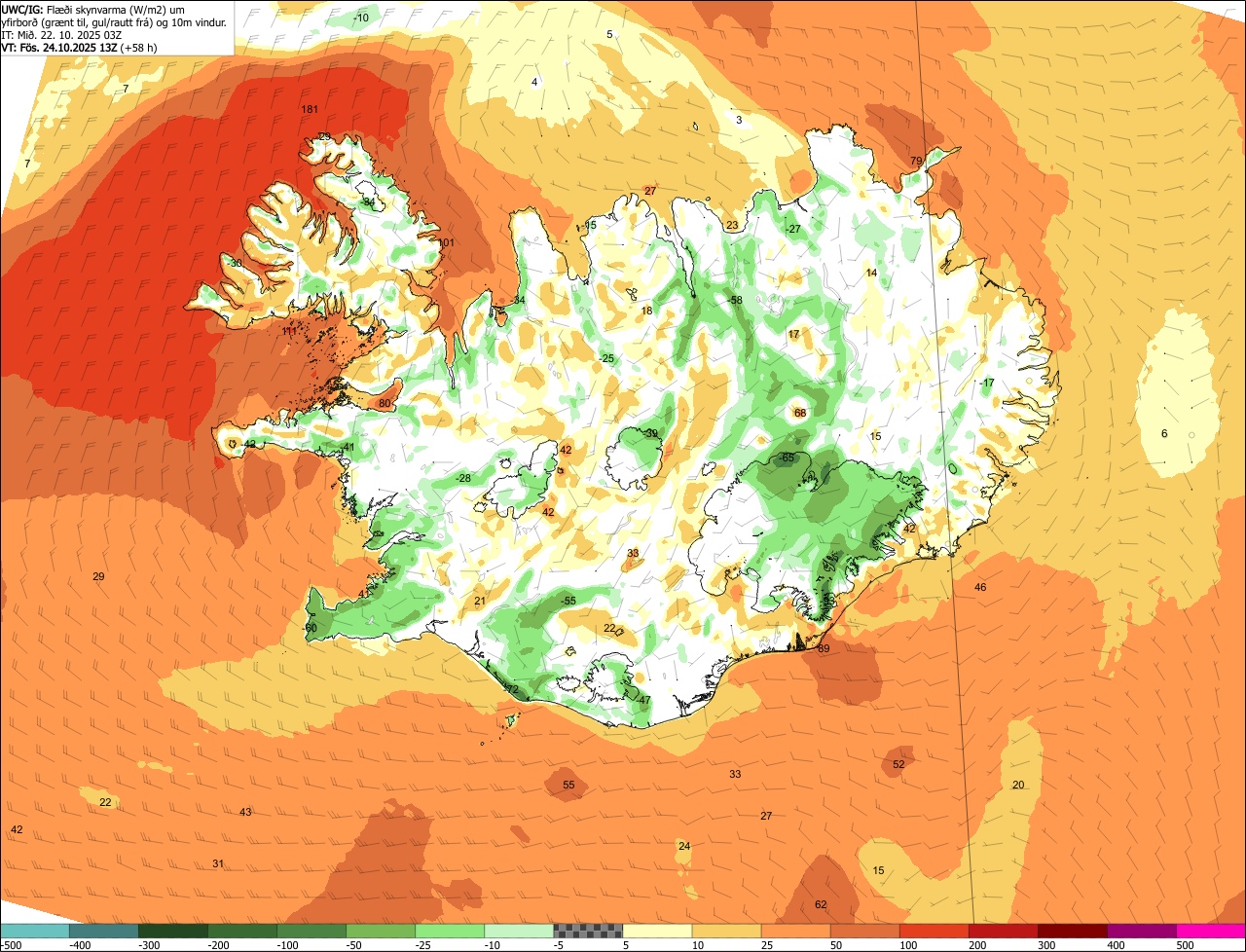Pick the red-orange 100 to 200 swatch
This screenshot has width=1246, height=952.
coord(934,931)
